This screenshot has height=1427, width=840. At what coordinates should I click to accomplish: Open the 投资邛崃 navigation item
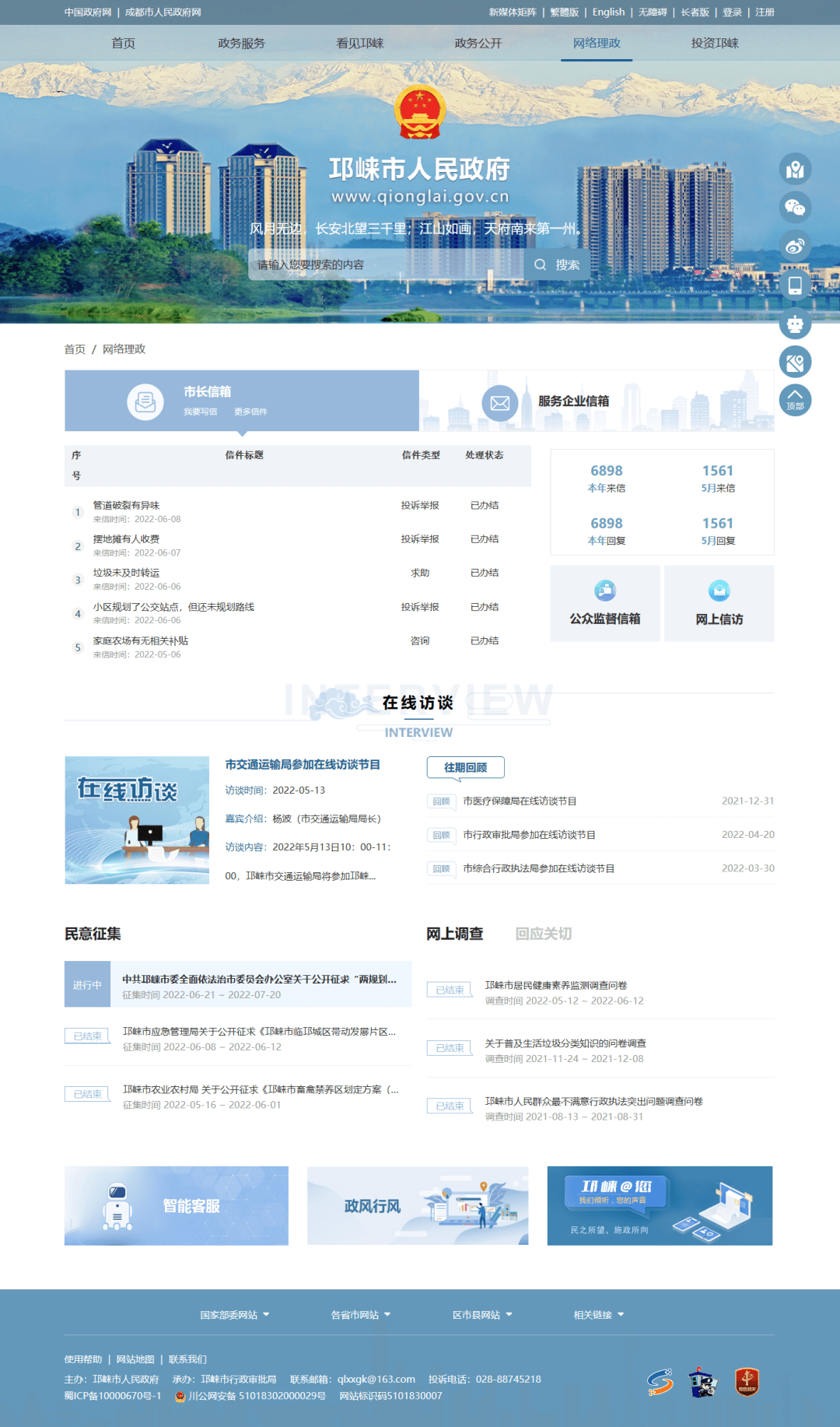coord(715,43)
